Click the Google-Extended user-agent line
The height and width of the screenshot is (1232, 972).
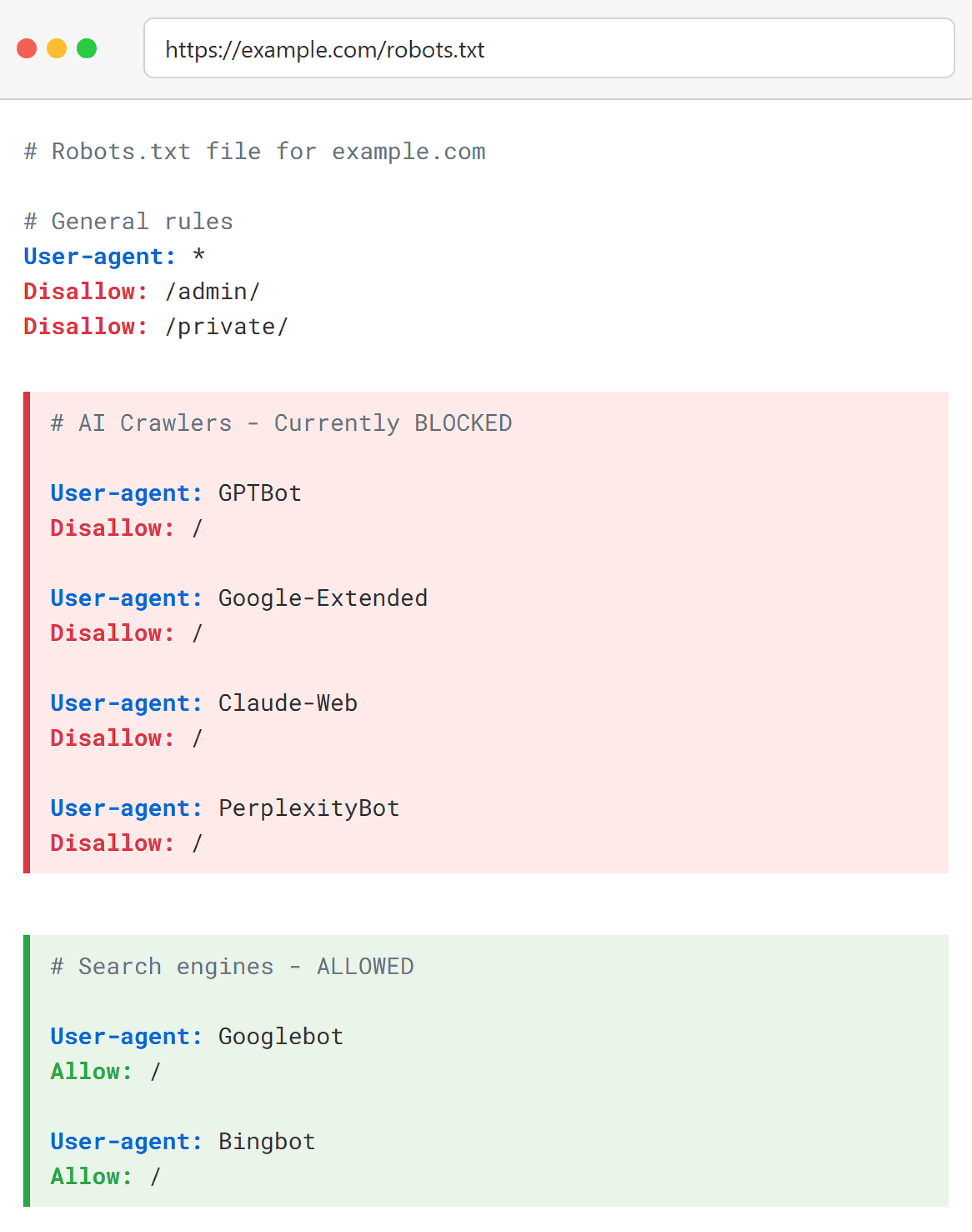tap(239, 599)
